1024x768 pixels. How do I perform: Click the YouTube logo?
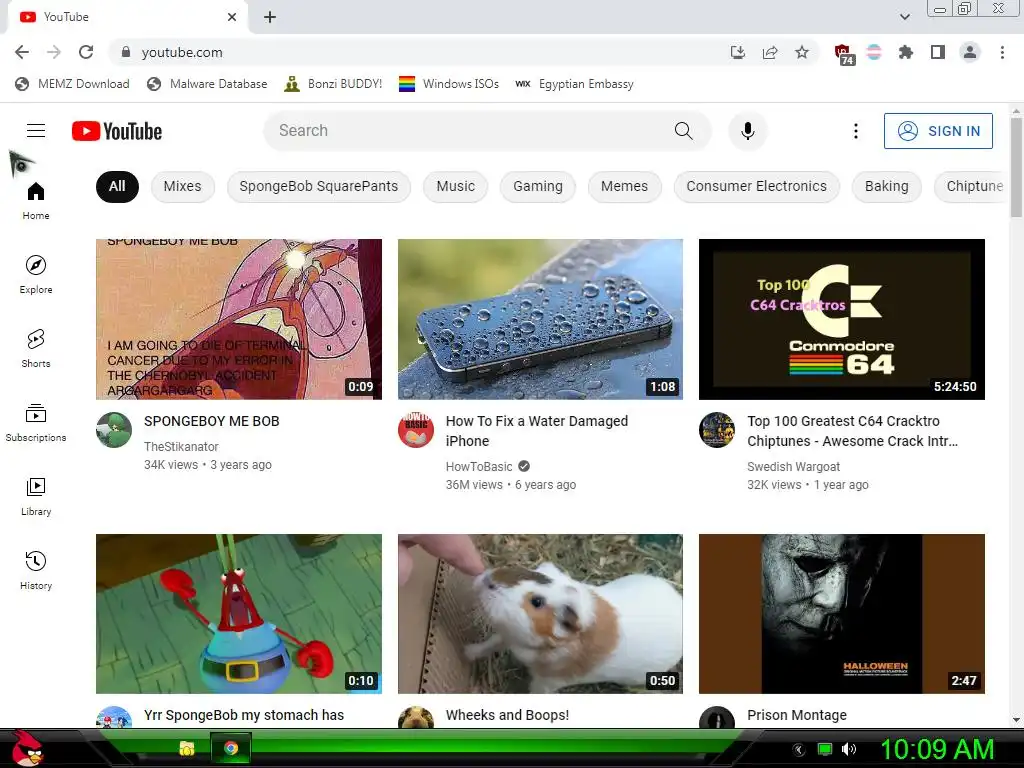[x=117, y=131]
